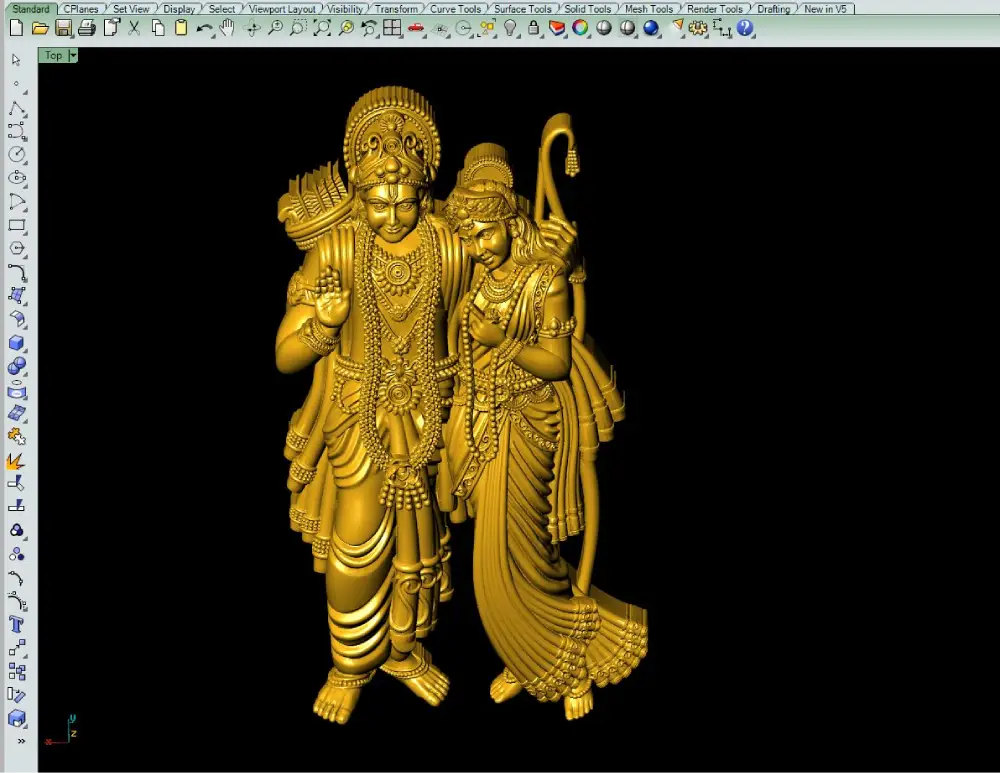Screen dimensions: 1000x773
Task: Open the object snap circle icon
Action: point(464,28)
